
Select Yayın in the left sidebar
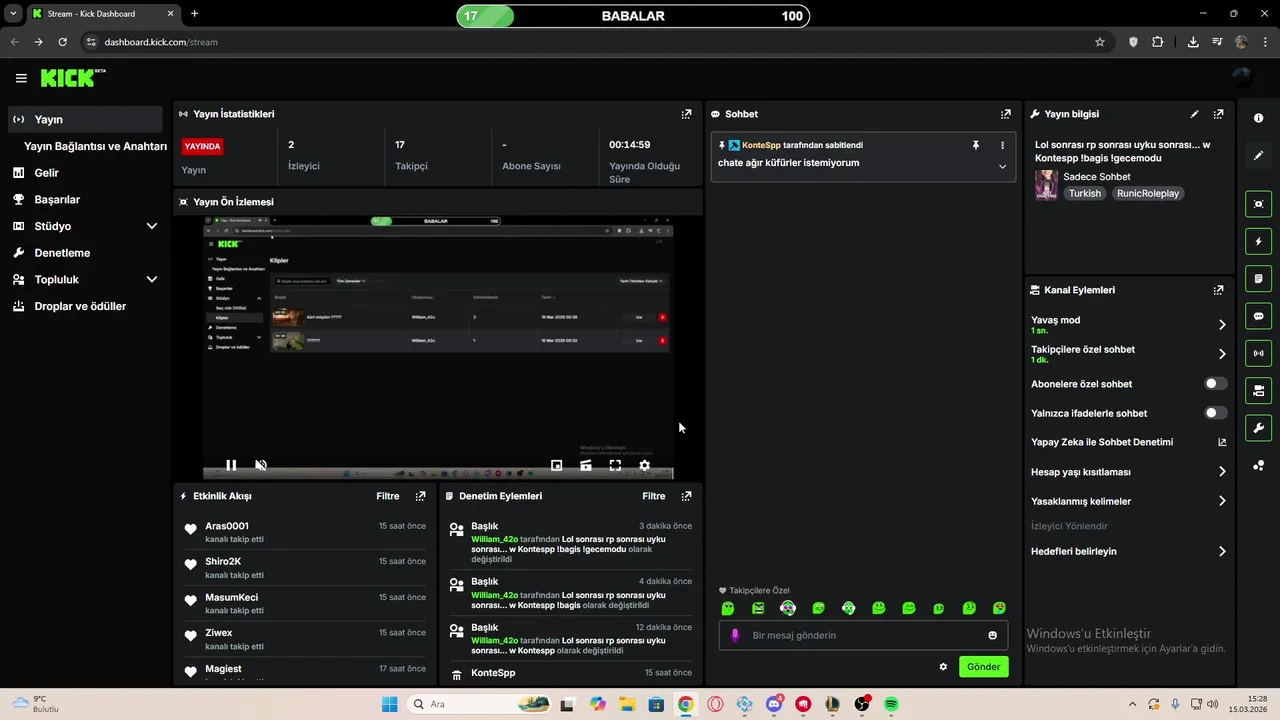pos(85,119)
